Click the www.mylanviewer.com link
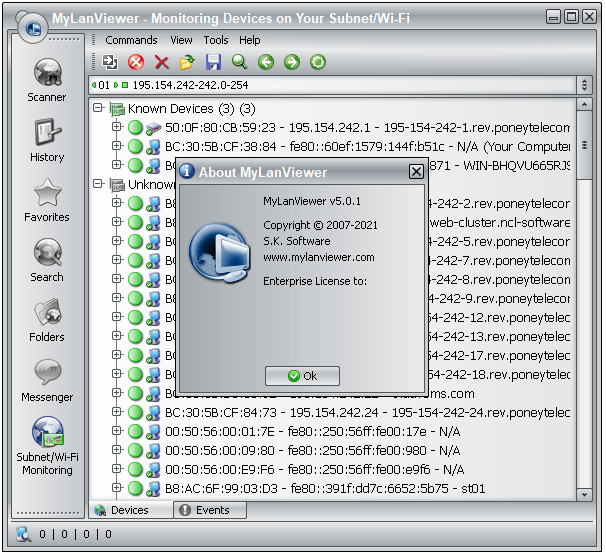The image size is (606, 553). pos(319,257)
